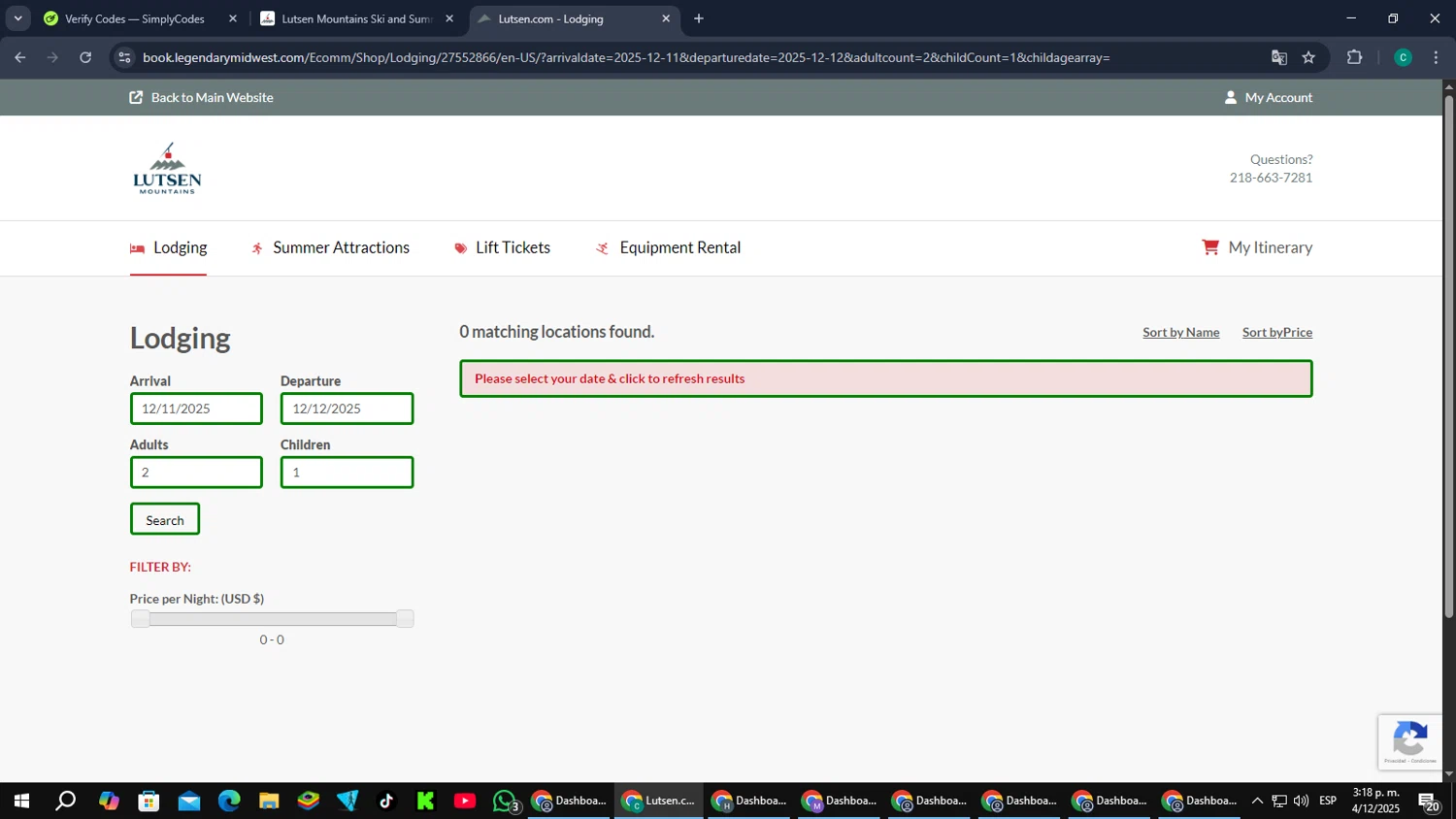Open WhatsApp from the taskbar
Viewport: 1456px width, 819px height.
505,801
